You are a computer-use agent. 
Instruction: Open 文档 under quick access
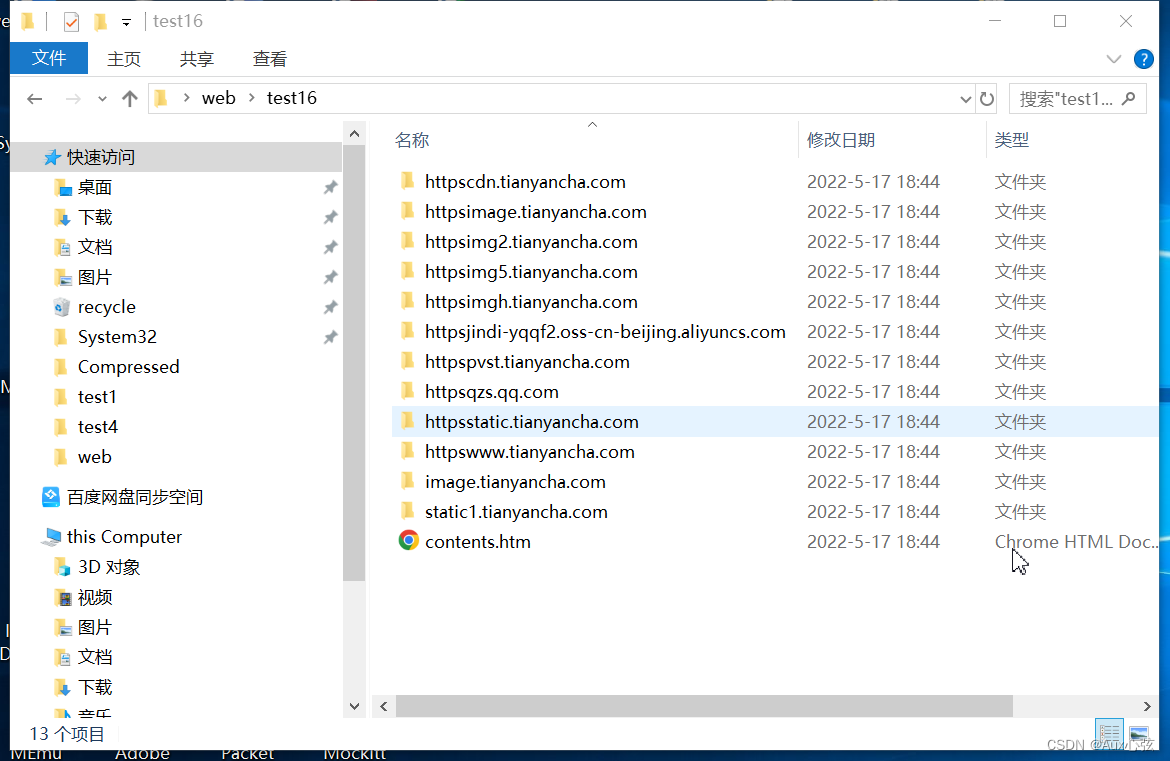click(x=95, y=247)
